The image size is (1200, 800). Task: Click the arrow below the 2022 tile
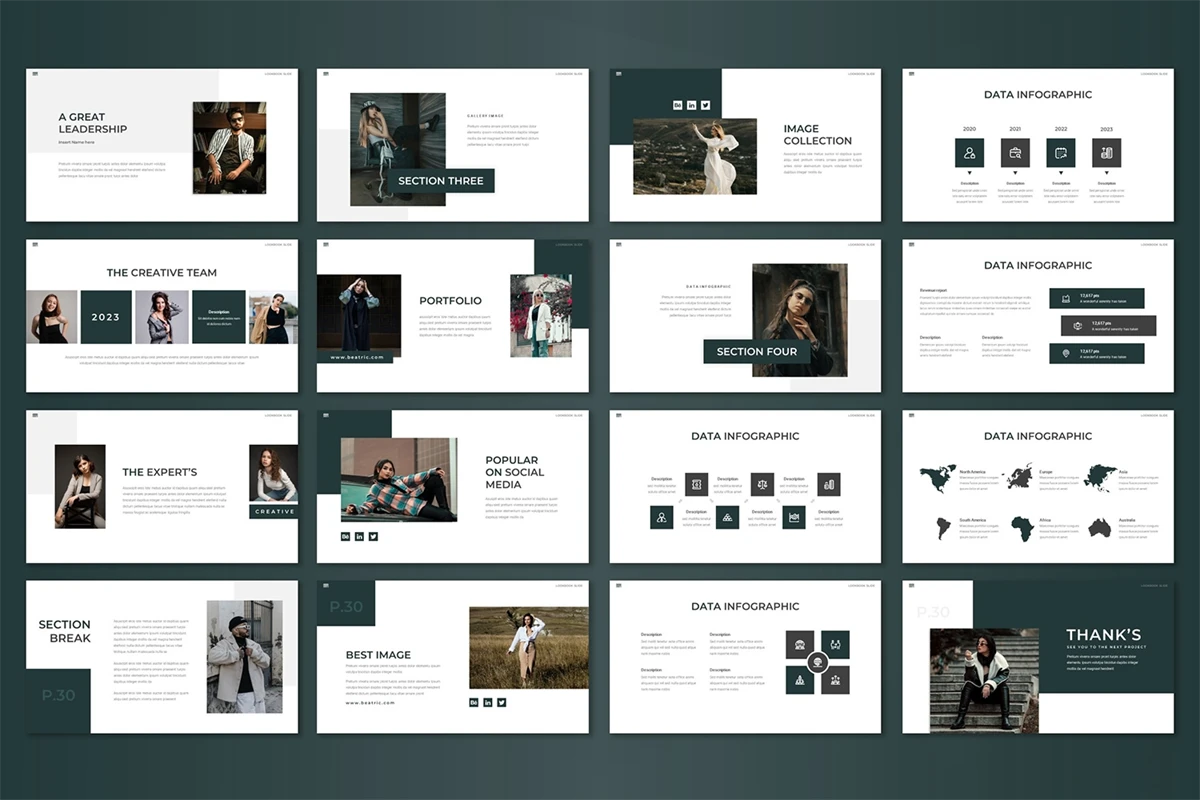pos(1061,173)
